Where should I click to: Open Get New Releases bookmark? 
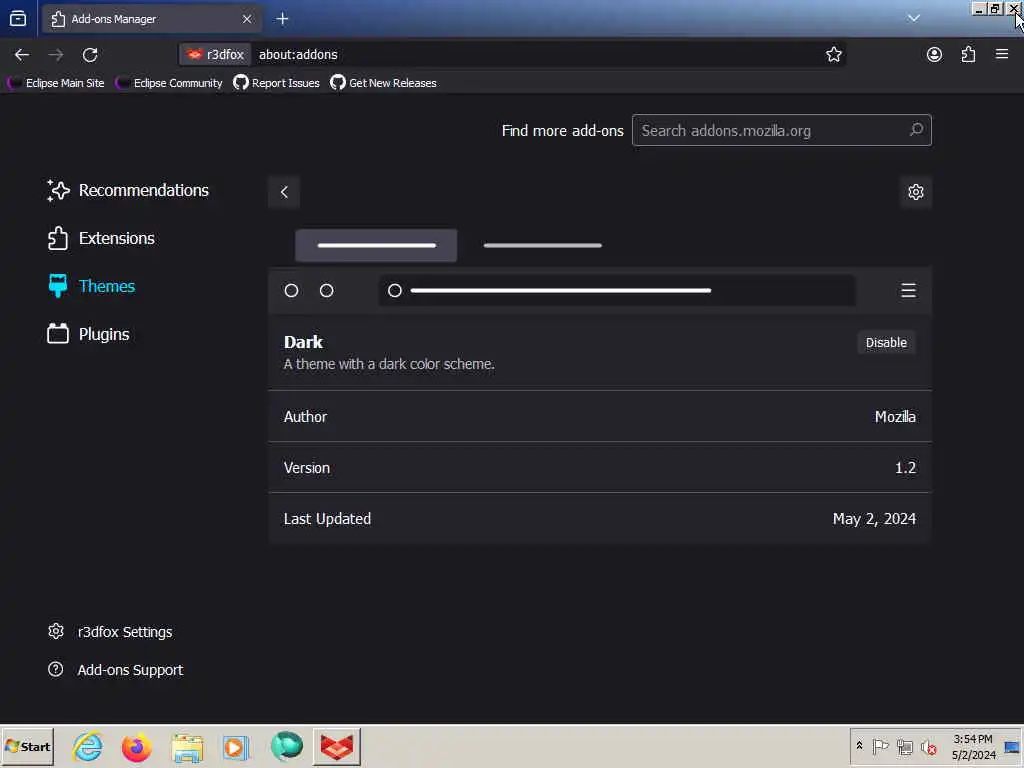(x=383, y=83)
